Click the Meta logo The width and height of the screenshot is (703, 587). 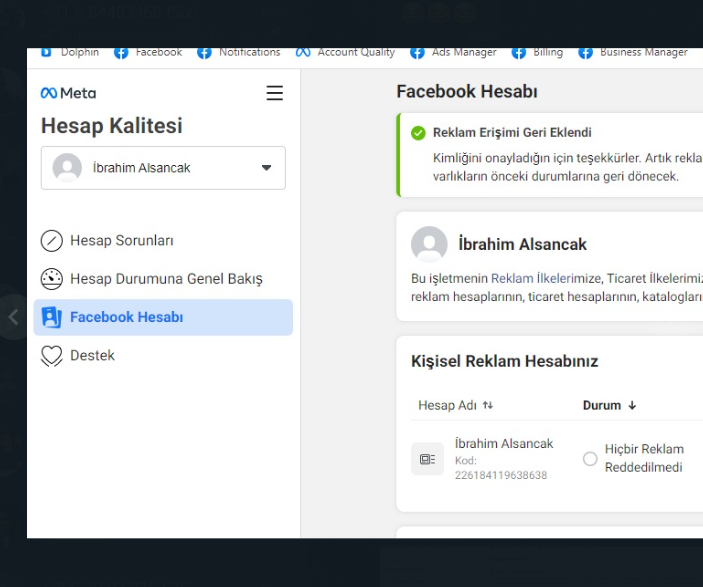click(x=68, y=93)
